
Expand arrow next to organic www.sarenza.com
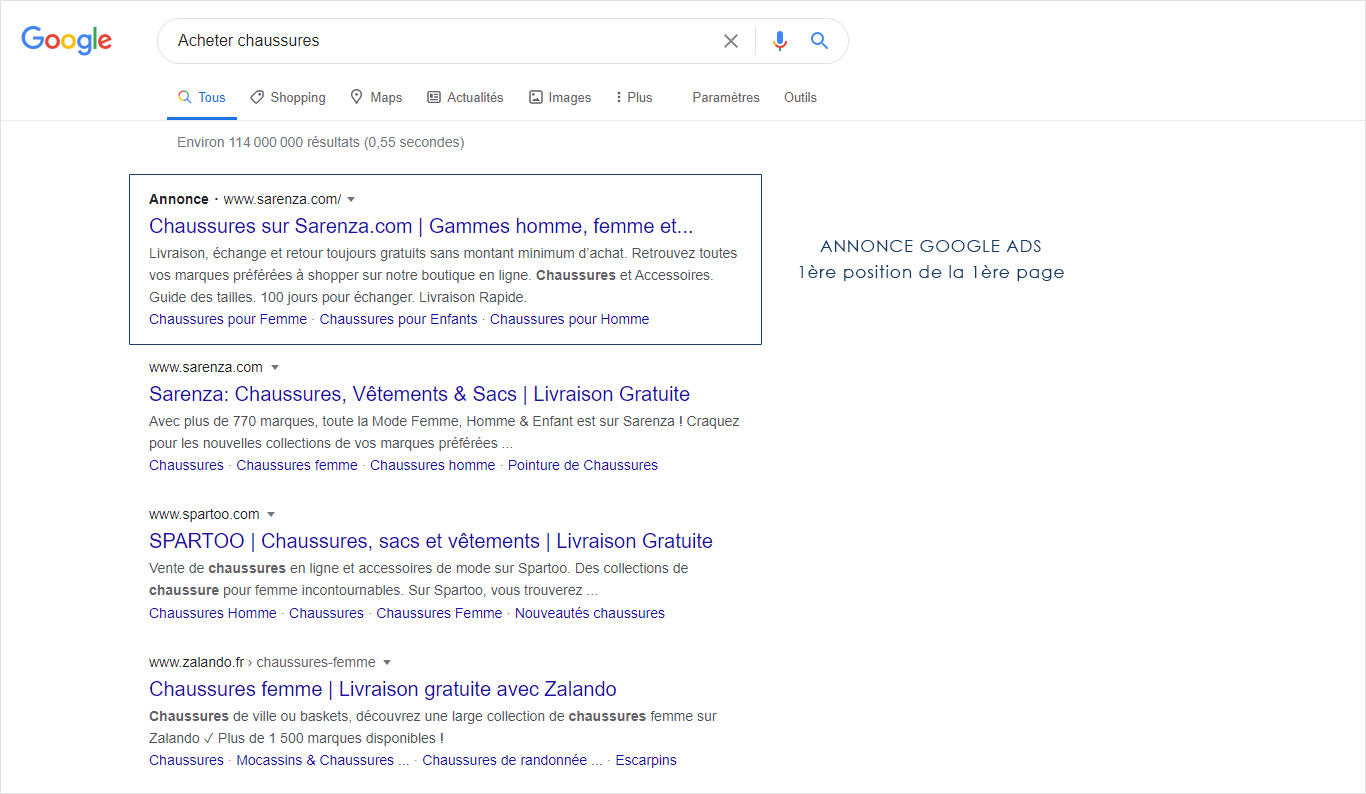[x=275, y=367]
